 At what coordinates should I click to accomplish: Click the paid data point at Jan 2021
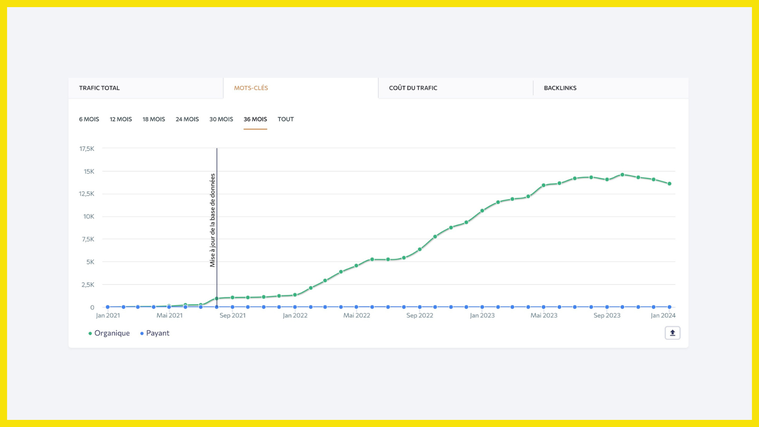[108, 307]
